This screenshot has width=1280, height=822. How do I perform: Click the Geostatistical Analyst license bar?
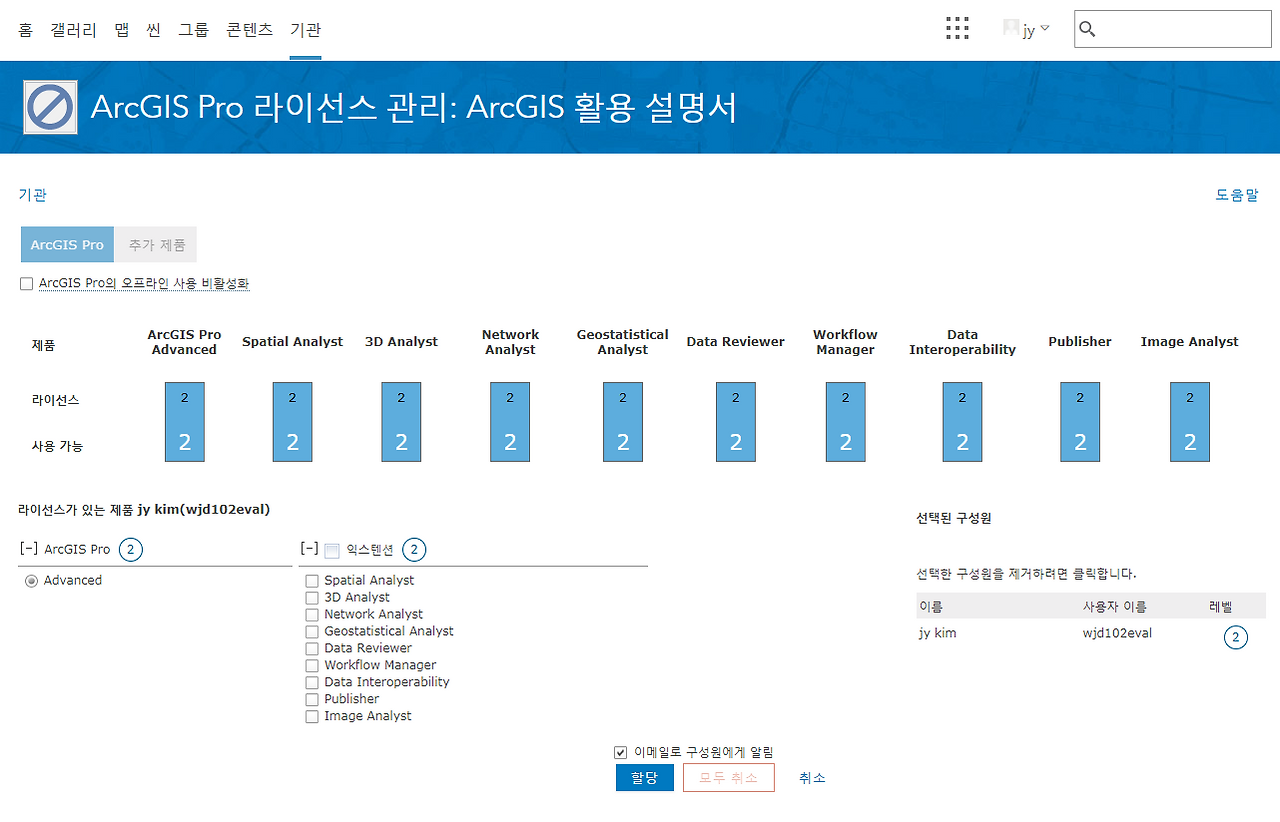point(623,422)
